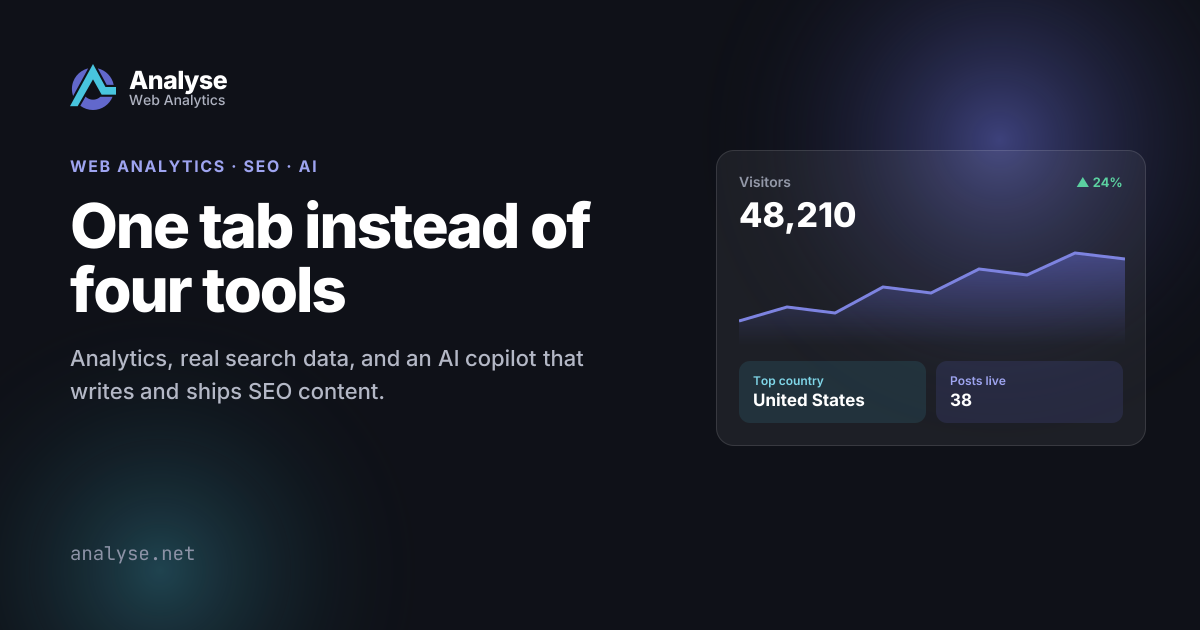Click the Posts live label
The height and width of the screenshot is (630, 1200).
pyautogui.click(x=978, y=381)
